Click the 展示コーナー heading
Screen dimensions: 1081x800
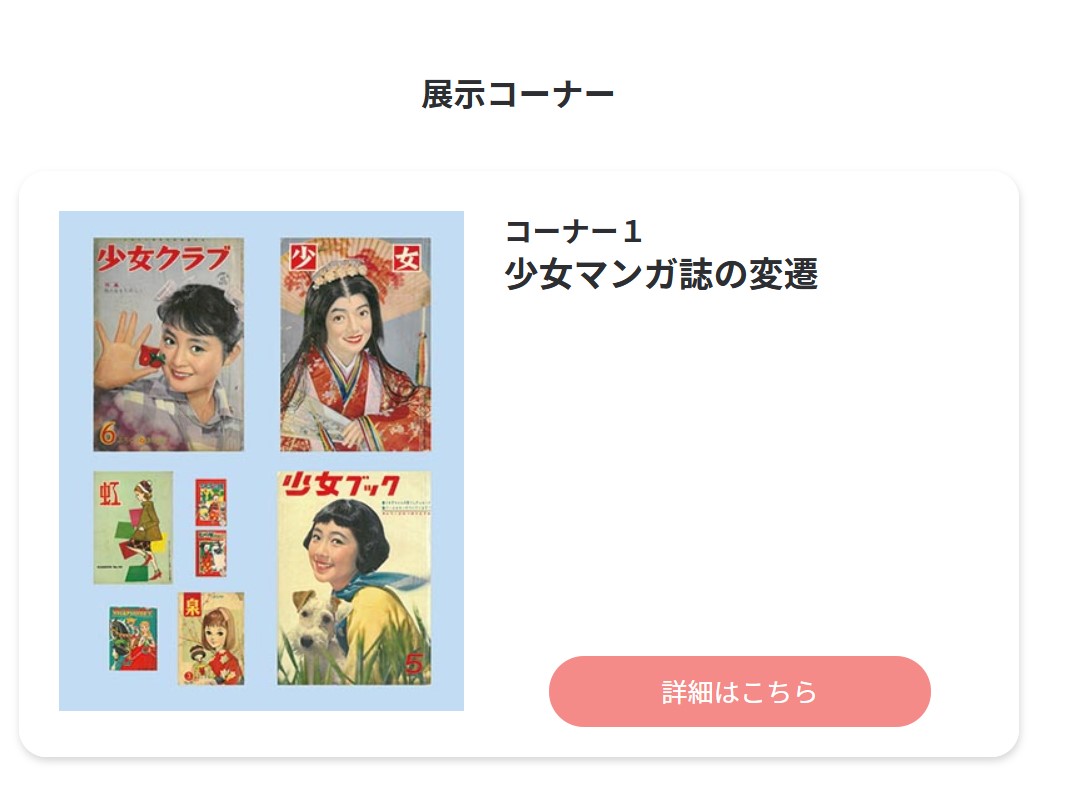pos(517,94)
